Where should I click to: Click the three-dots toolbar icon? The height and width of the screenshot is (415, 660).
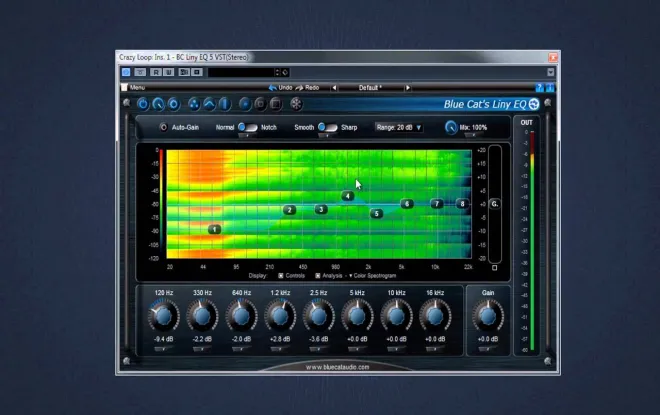pyautogui.click(x=194, y=104)
